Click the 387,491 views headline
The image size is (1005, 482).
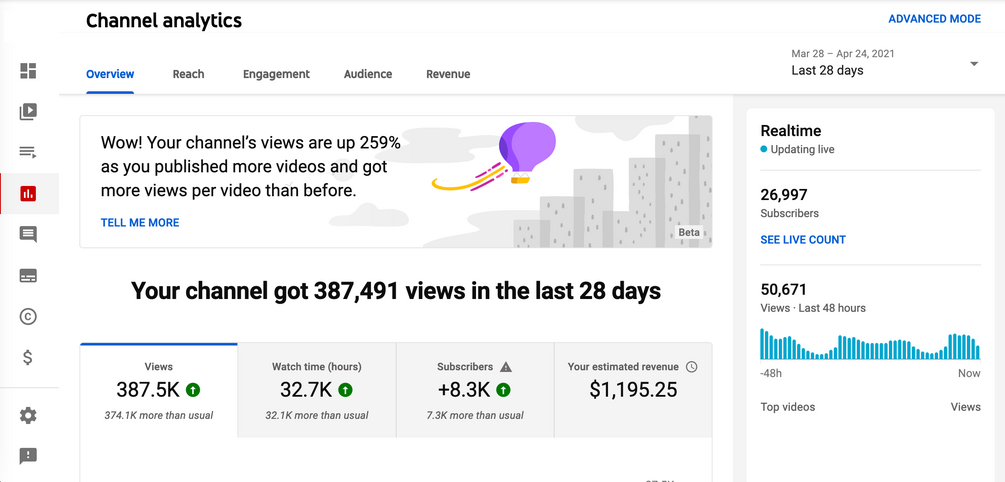[x=396, y=292]
